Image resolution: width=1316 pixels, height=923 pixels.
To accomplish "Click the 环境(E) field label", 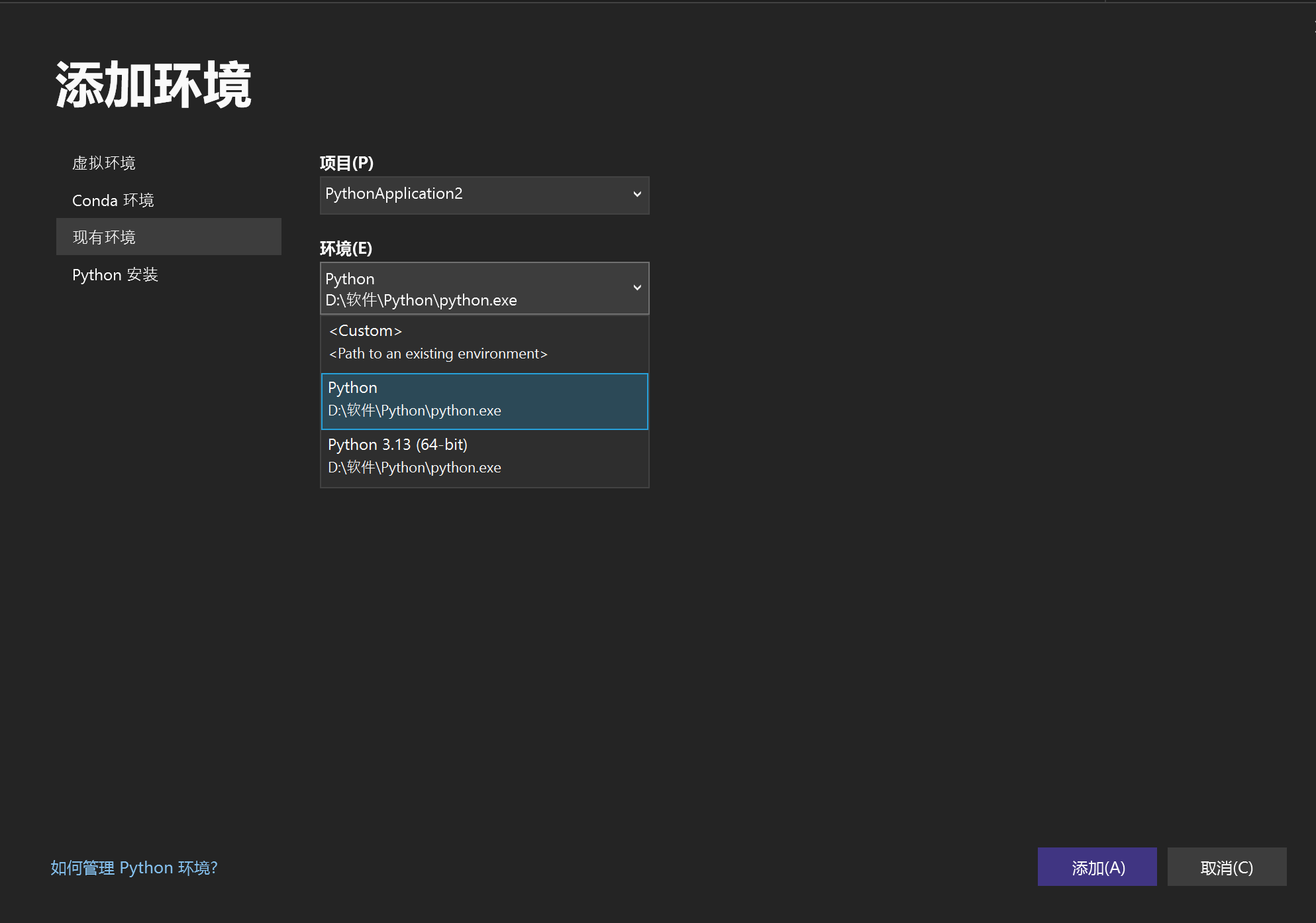I will coord(346,248).
